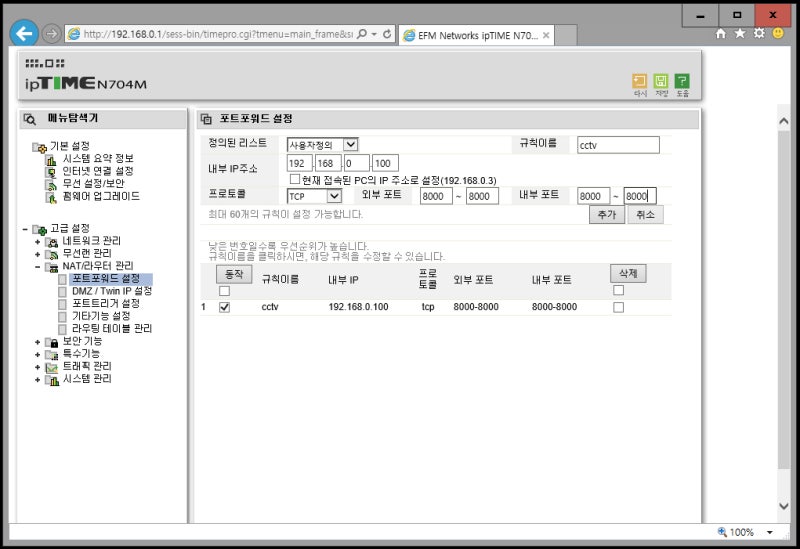Open favorites star icon
This screenshot has width=800, height=549.
pyautogui.click(x=740, y=33)
